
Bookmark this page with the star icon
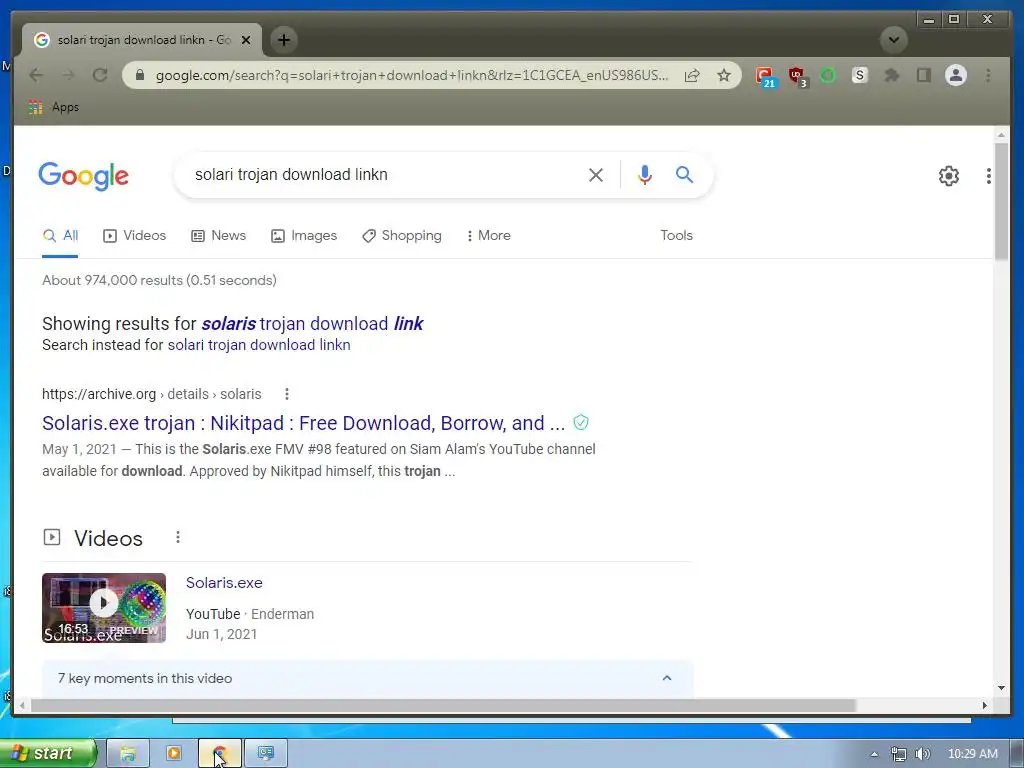(724, 76)
